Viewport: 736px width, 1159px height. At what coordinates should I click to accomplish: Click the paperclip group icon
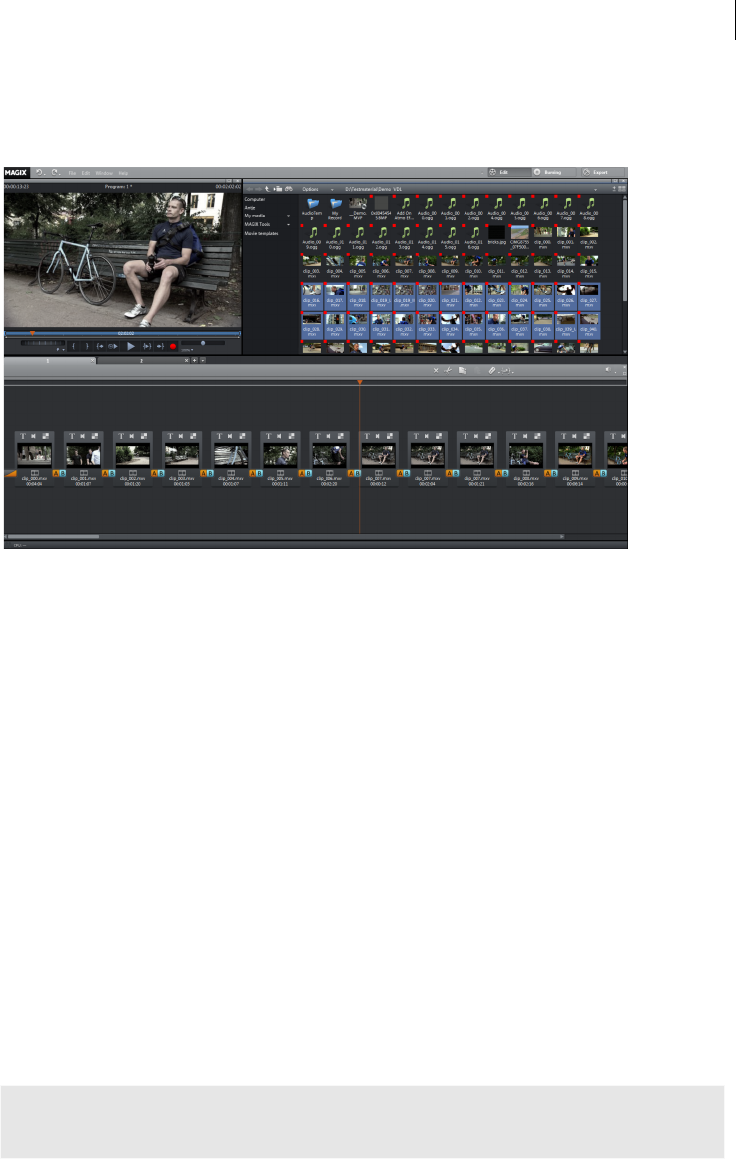click(492, 370)
